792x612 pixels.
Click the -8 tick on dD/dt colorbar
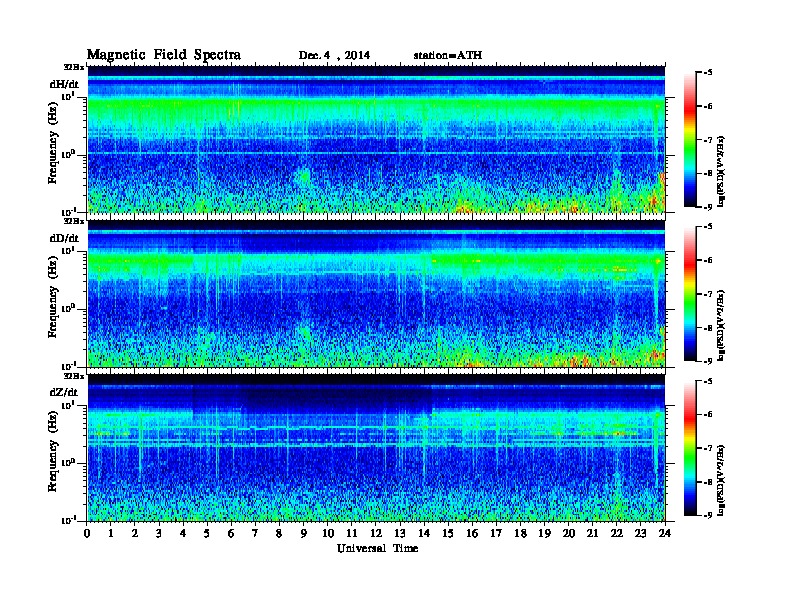[x=707, y=328]
